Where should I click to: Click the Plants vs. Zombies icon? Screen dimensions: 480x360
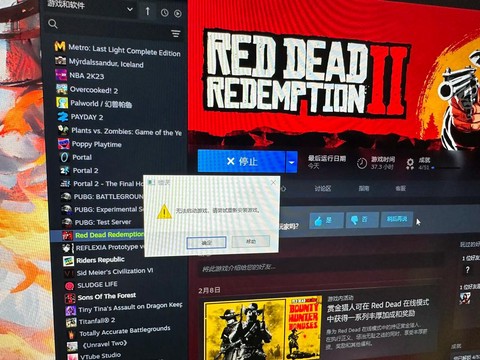click(63, 130)
